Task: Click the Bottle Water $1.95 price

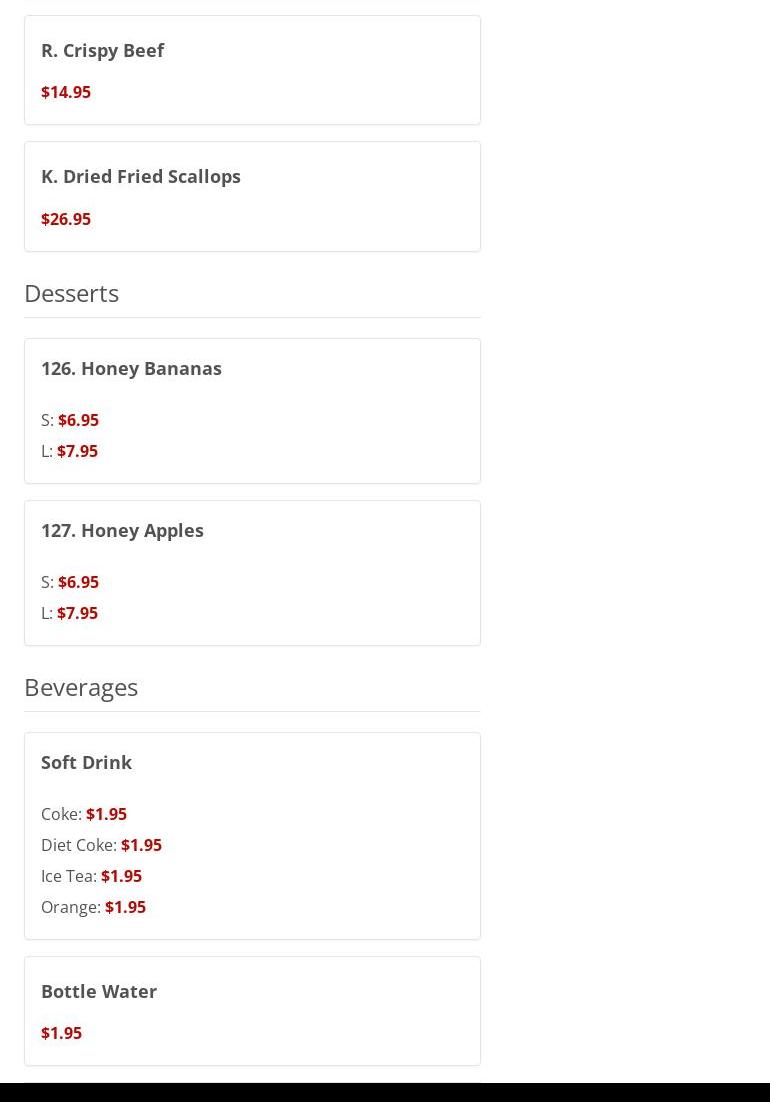Action: 61,1033
